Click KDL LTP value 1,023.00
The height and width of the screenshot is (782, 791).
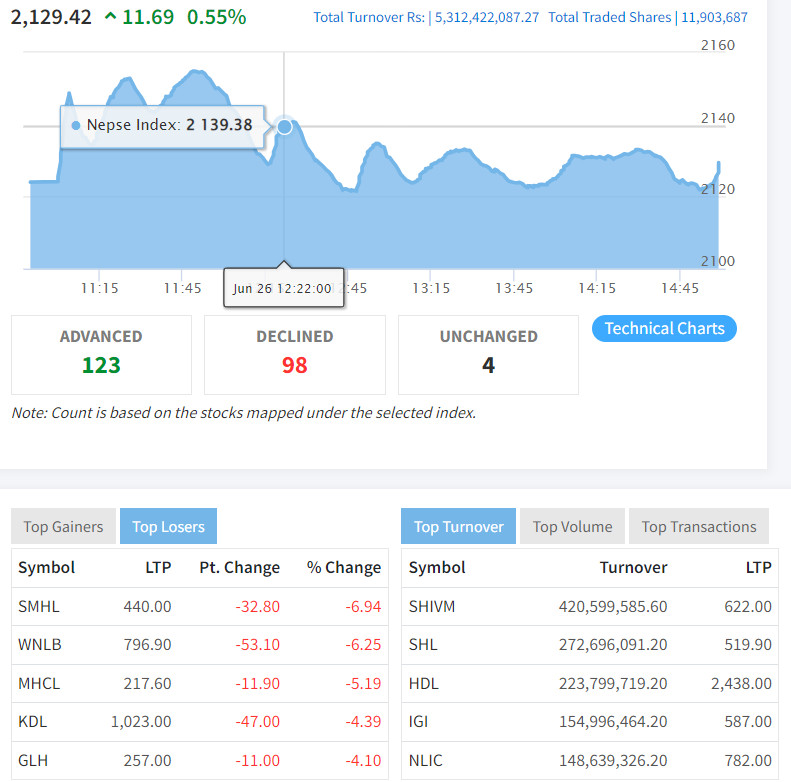(141, 721)
